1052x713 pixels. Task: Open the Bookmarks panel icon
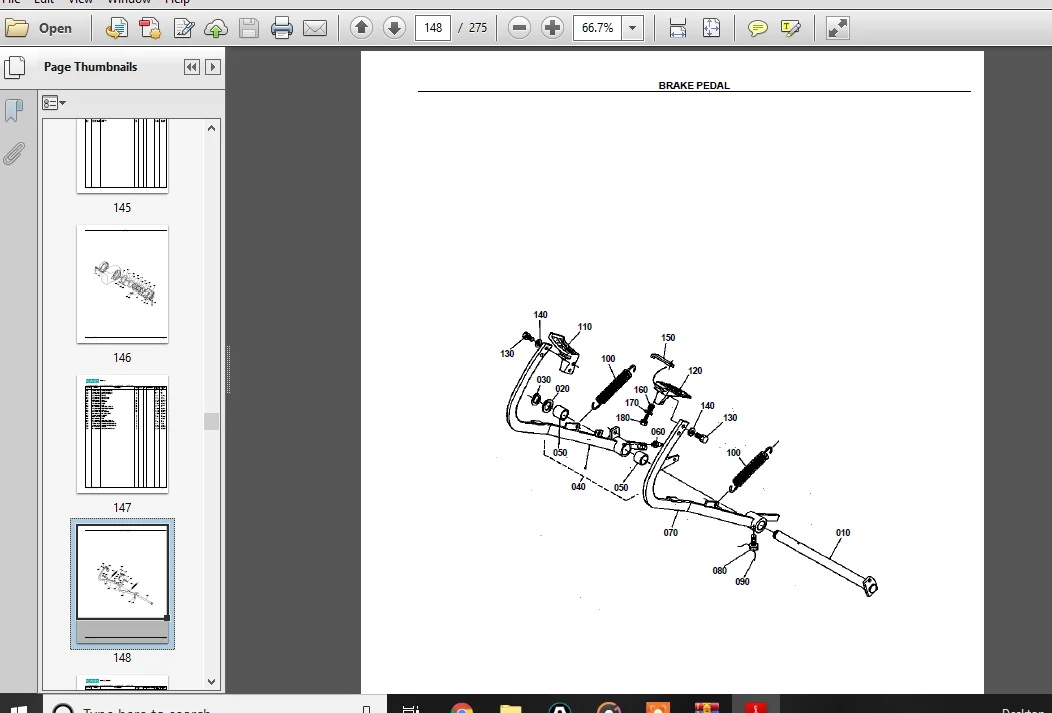tap(14, 111)
